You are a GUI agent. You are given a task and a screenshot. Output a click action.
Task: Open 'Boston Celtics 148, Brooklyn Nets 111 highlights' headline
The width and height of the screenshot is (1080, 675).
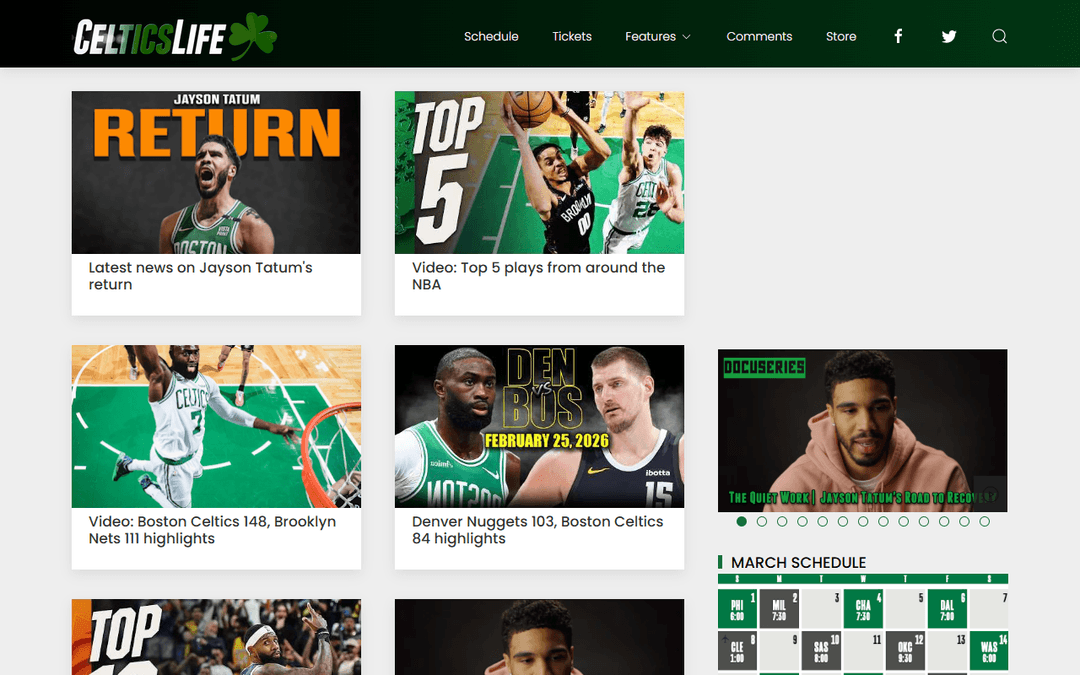tap(212, 530)
